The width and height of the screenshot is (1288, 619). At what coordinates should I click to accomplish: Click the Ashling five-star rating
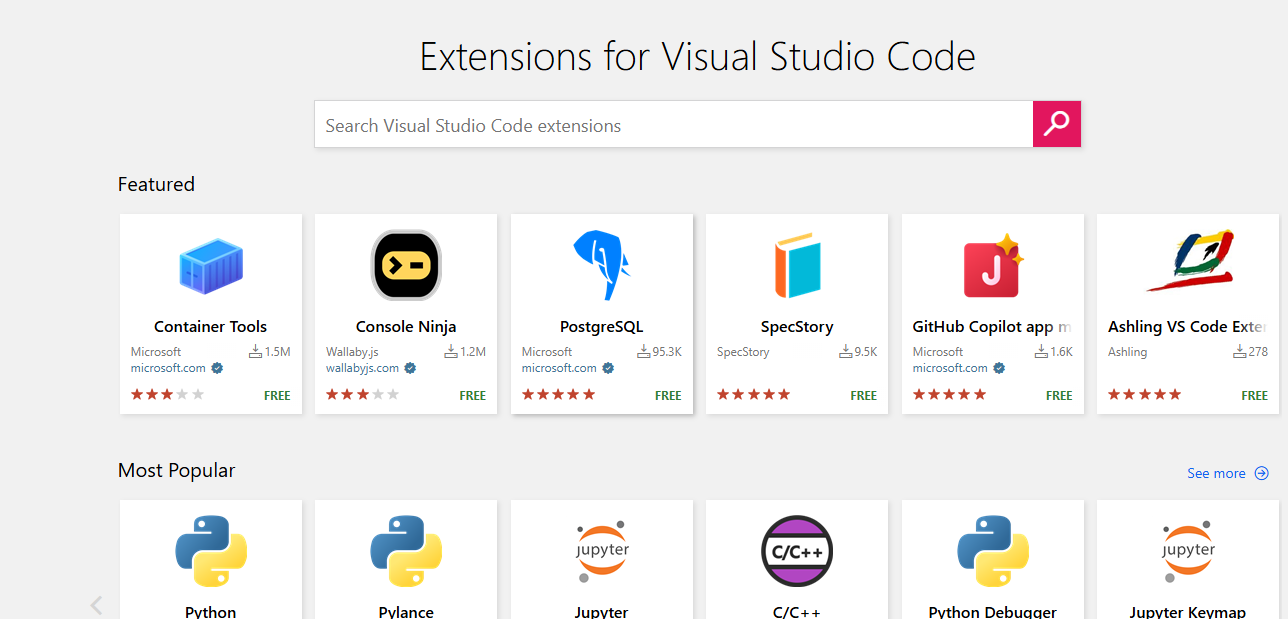1144,395
